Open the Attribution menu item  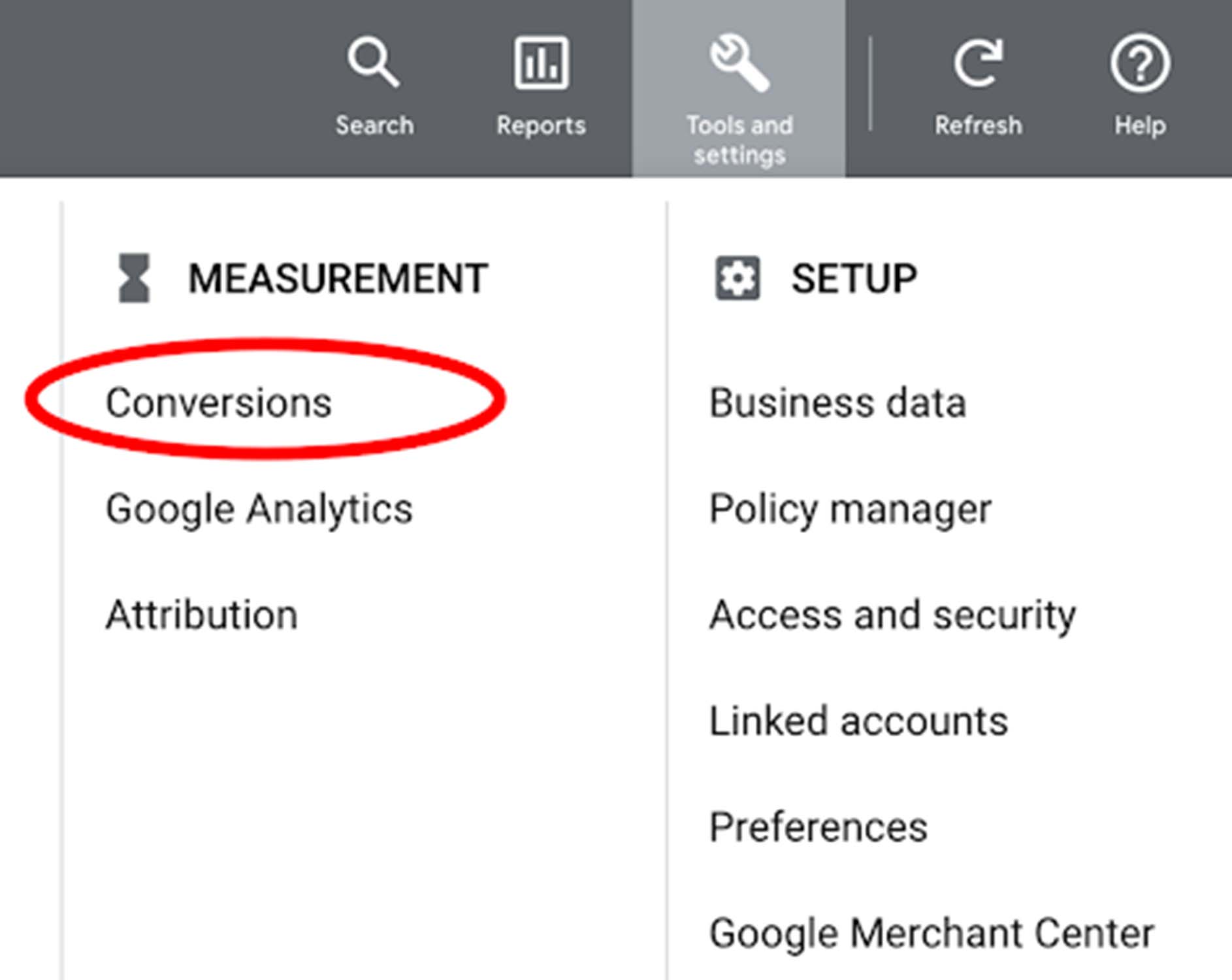[x=202, y=615]
